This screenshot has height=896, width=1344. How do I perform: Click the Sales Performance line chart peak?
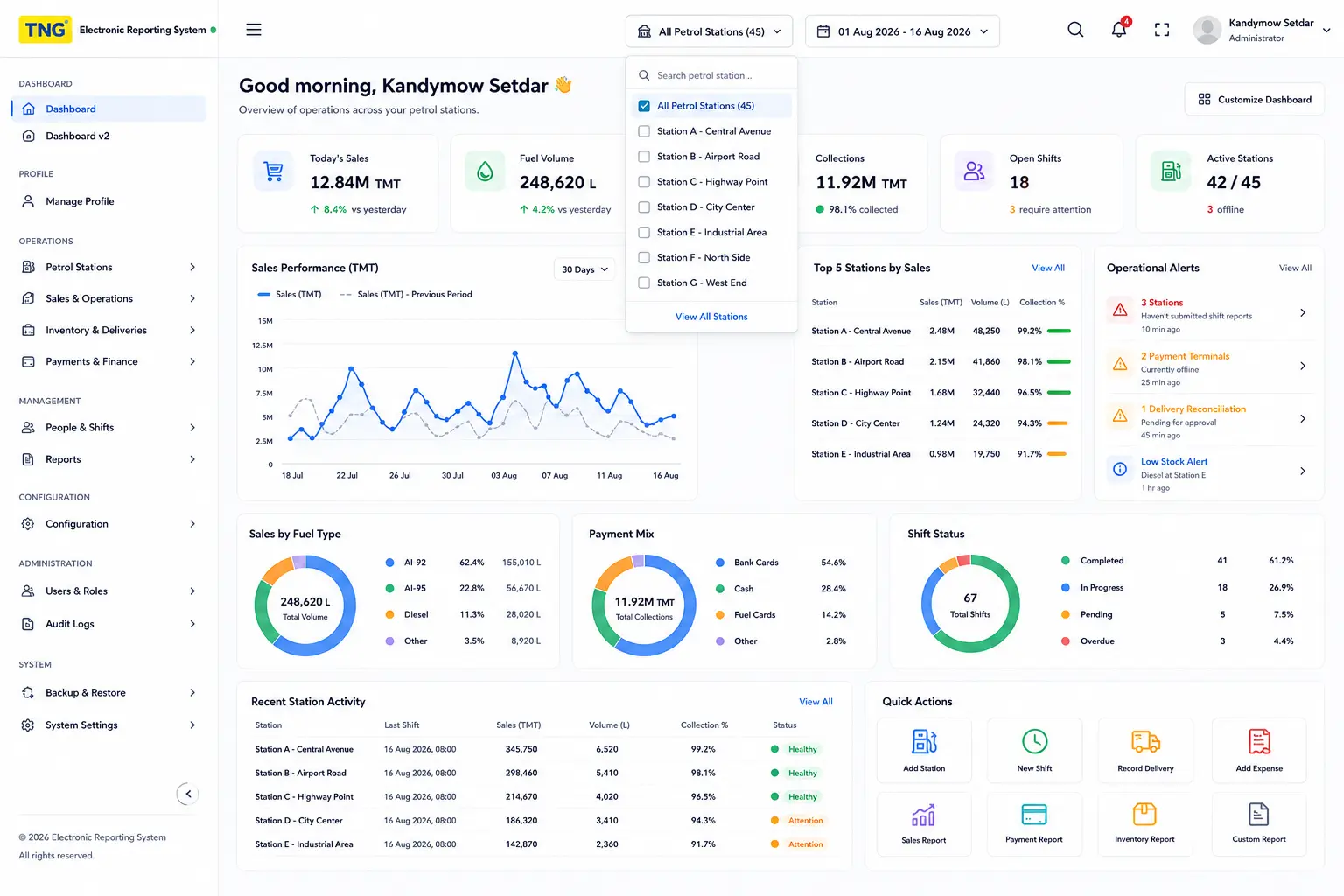[515, 353]
